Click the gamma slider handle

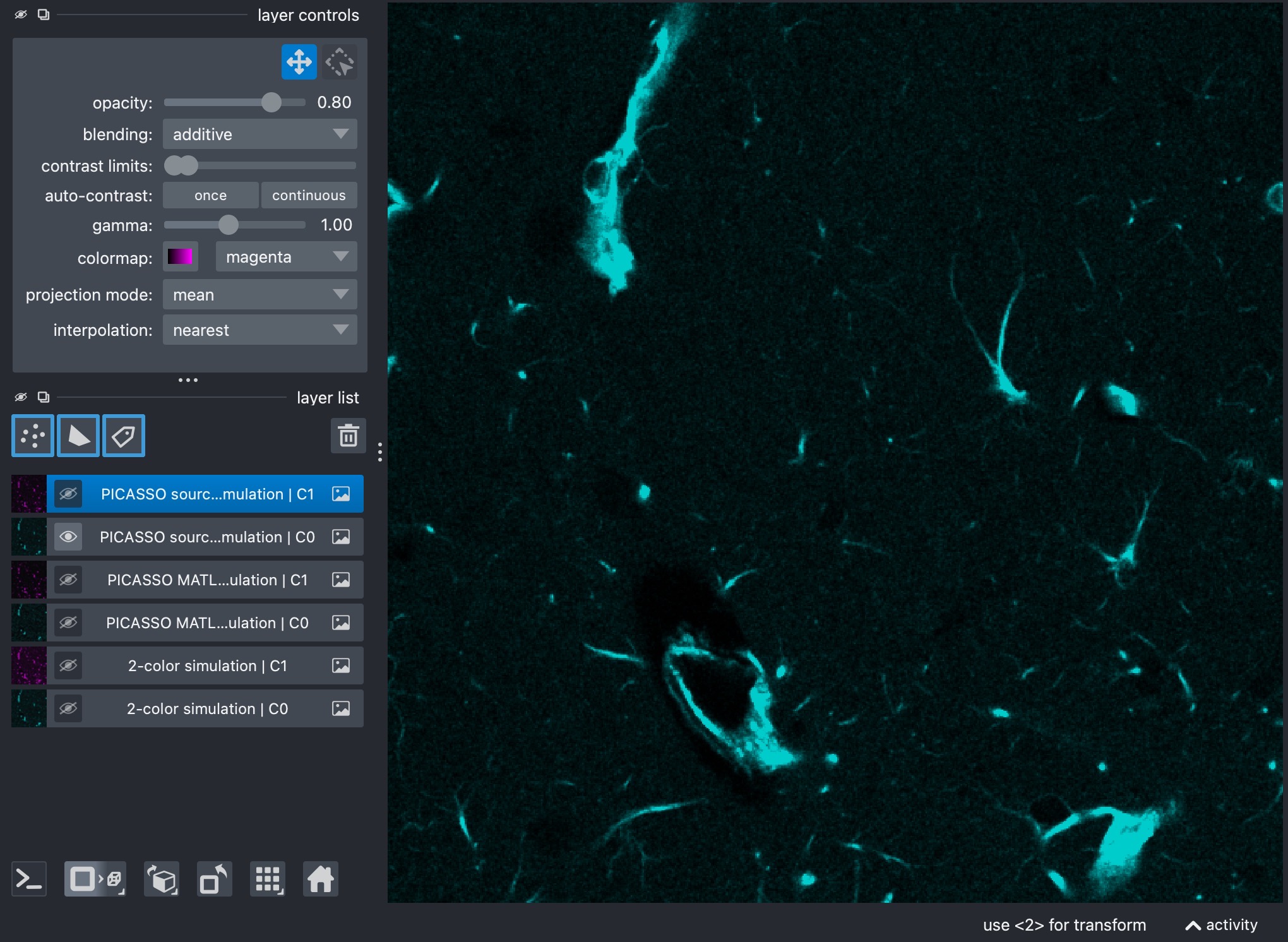(229, 225)
